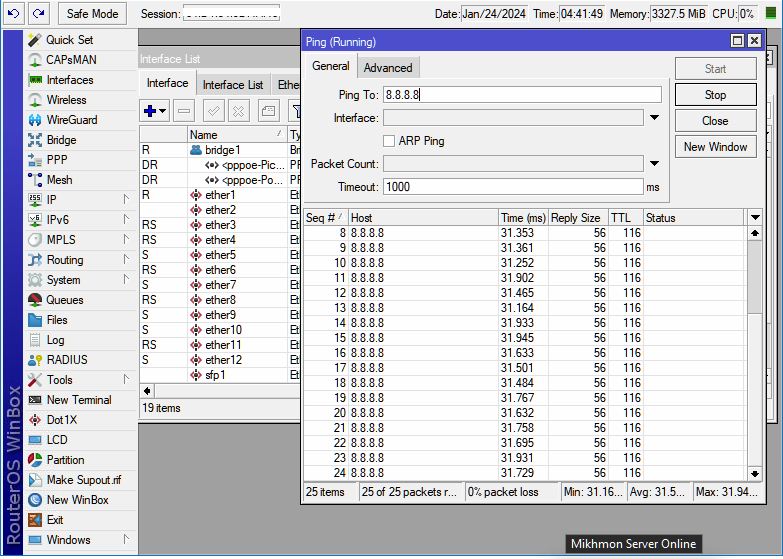Open the Dot1X sidebar item
This screenshot has height=559, width=783.
pyautogui.click(x=61, y=420)
